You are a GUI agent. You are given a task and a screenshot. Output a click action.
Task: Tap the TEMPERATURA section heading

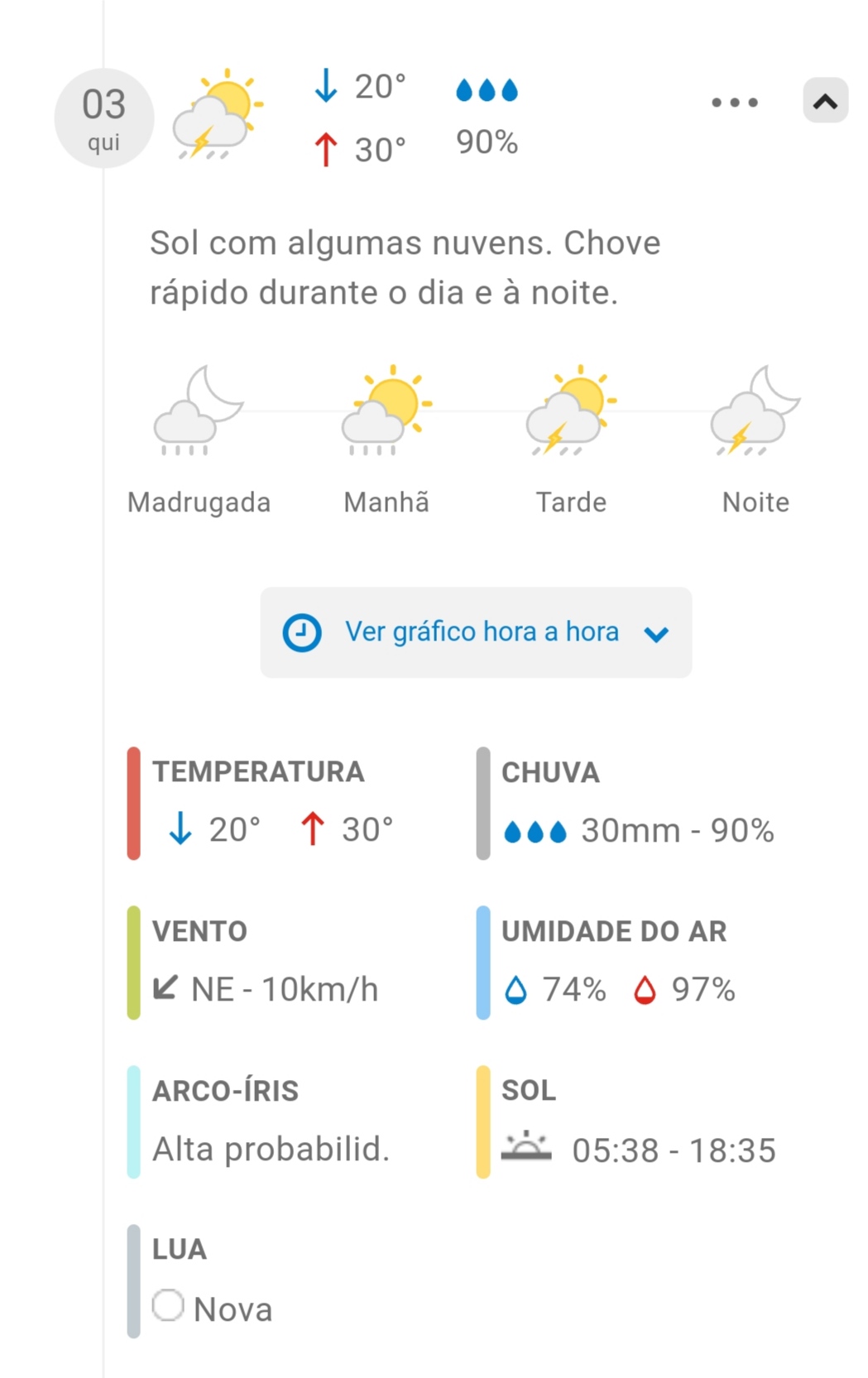258,771
